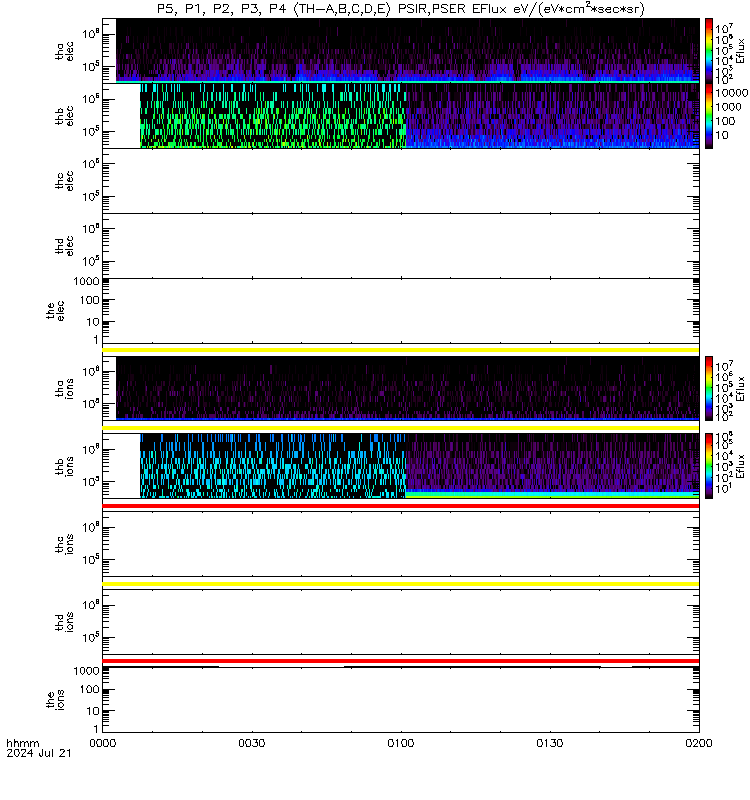Click the color bar beside tha ions panel
Screen dimensions: 750x800
[x=709, y=388]
